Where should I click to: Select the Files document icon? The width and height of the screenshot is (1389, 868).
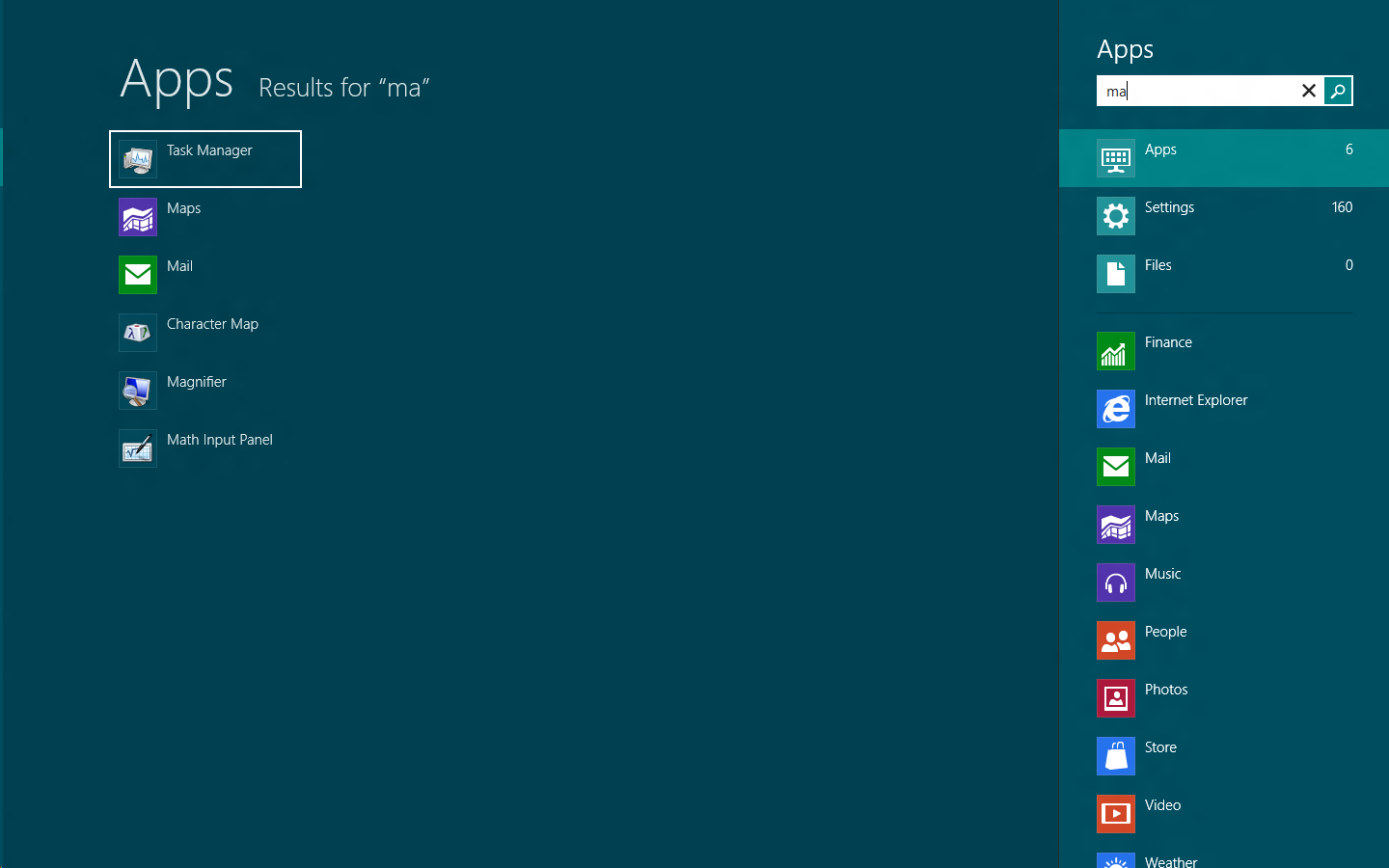[x=1116, y=274]
